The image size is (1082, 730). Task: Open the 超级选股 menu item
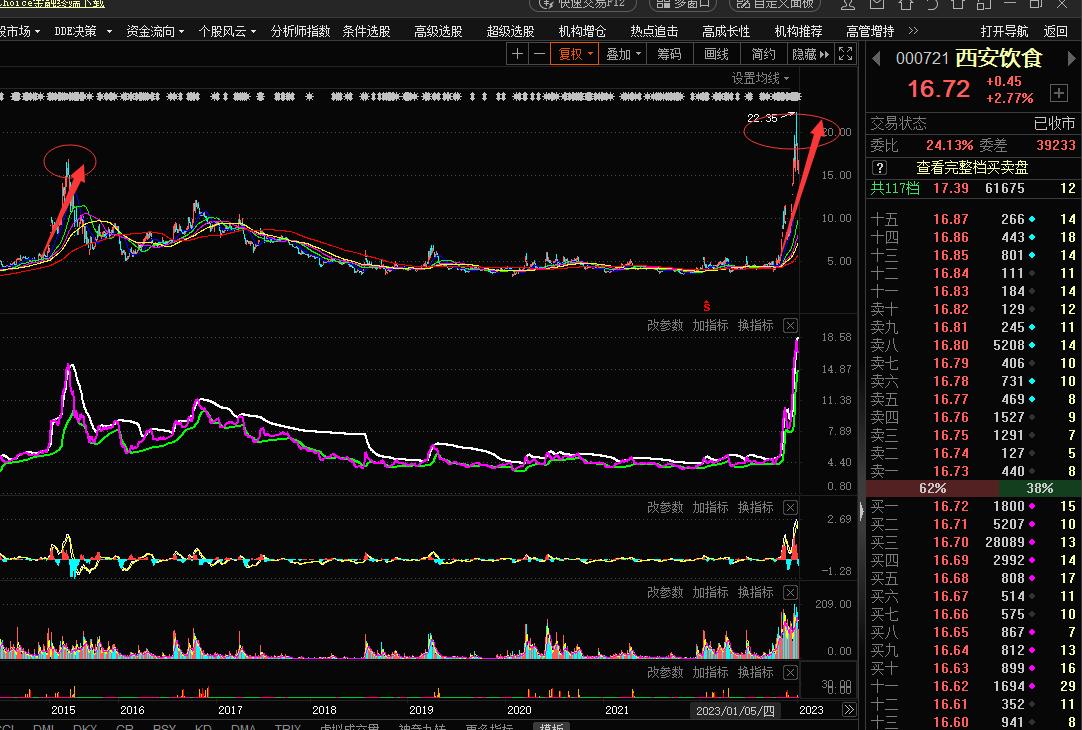point(511,31)
